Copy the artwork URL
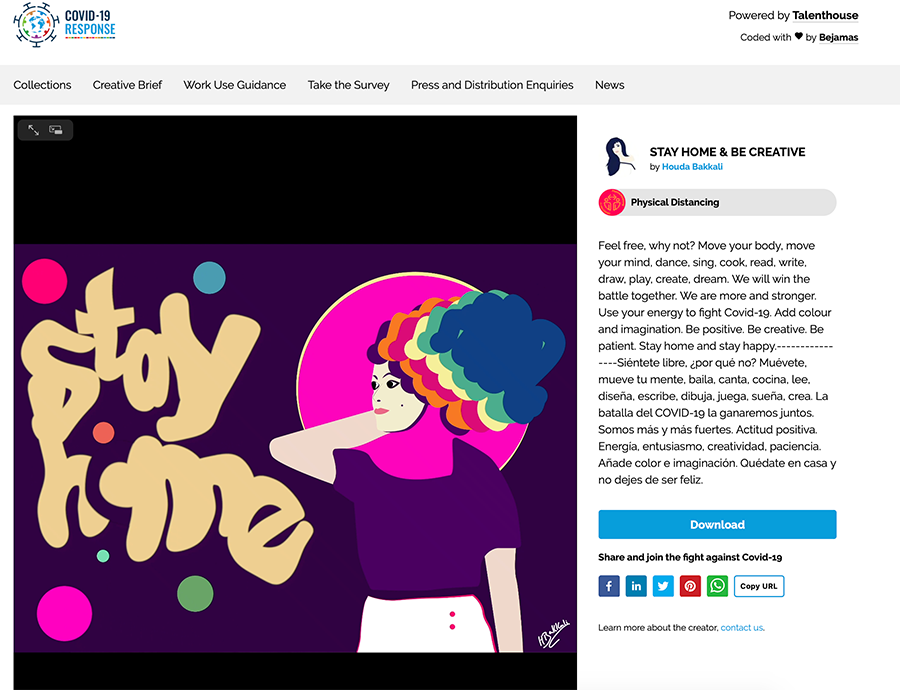The height and width of the screenshot is (690, 900). point(759,586)
